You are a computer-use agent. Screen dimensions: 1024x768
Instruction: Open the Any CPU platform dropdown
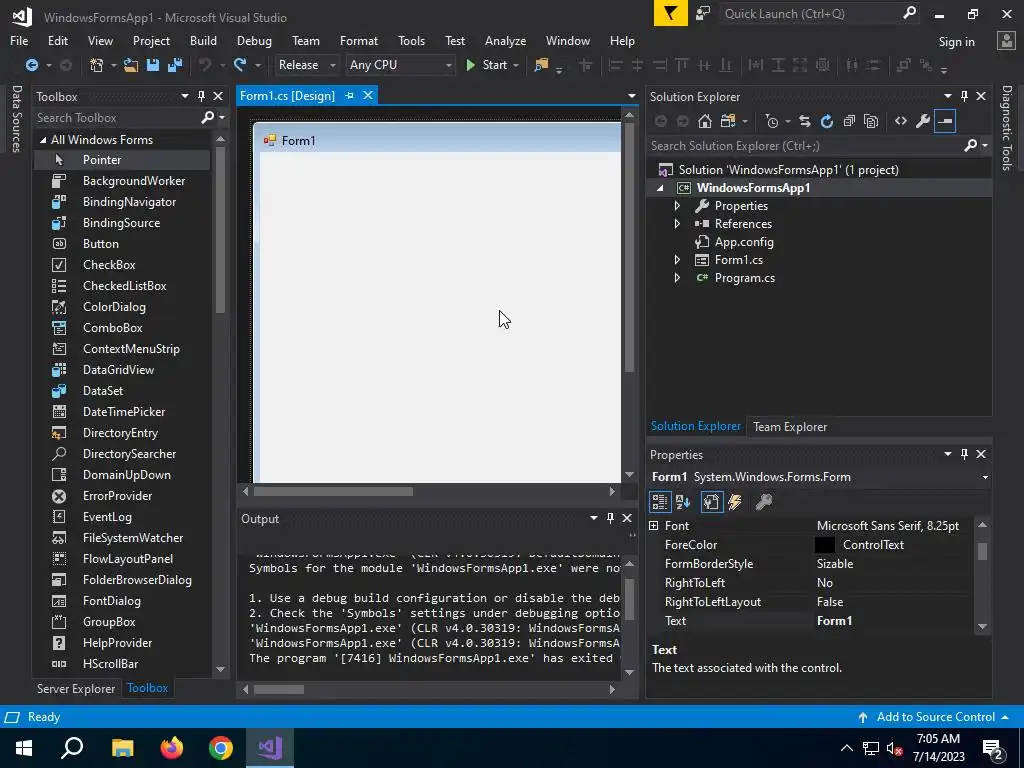coord(400,65)
